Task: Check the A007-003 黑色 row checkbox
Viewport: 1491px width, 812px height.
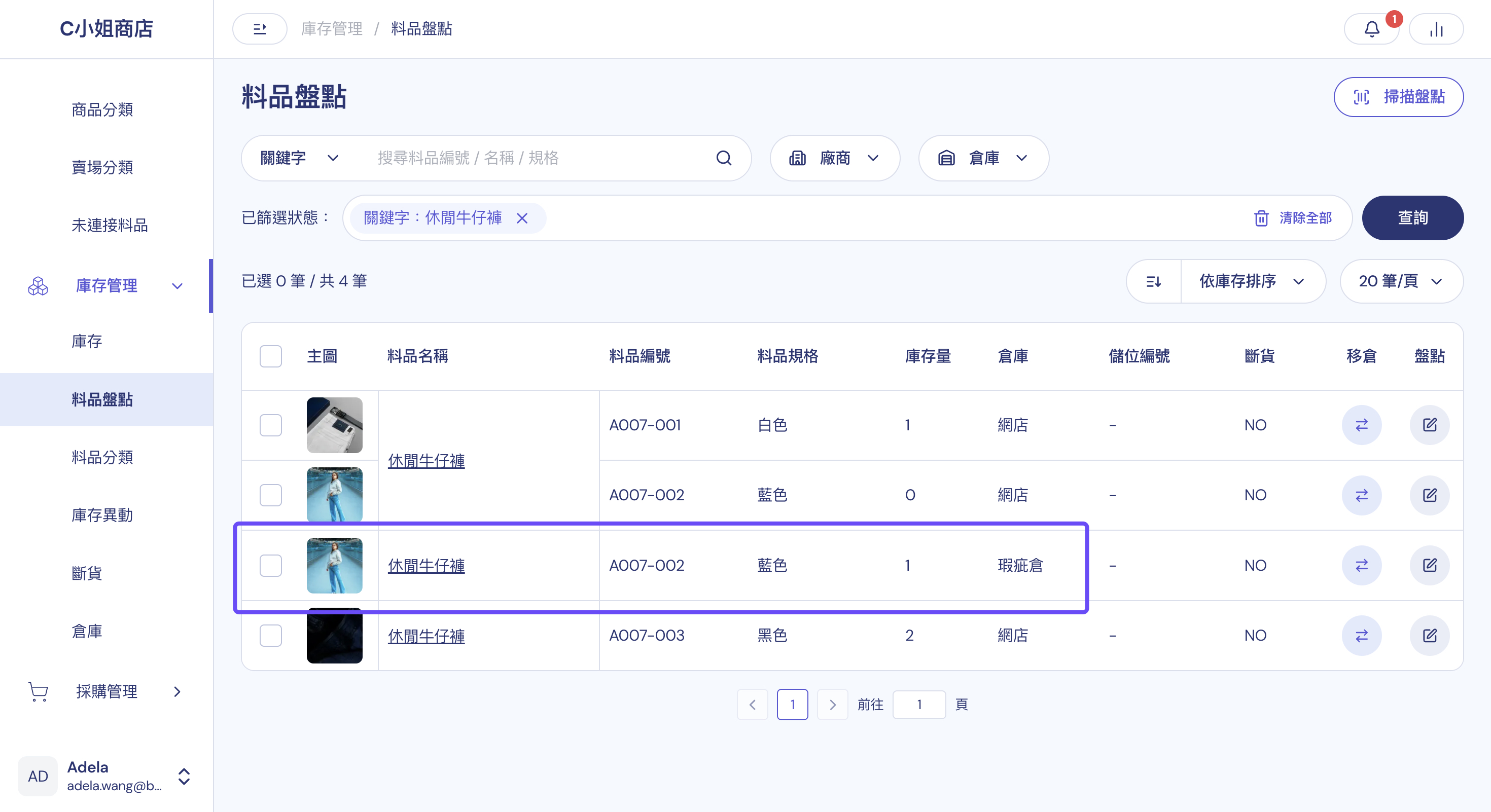Action: (271, 636)
